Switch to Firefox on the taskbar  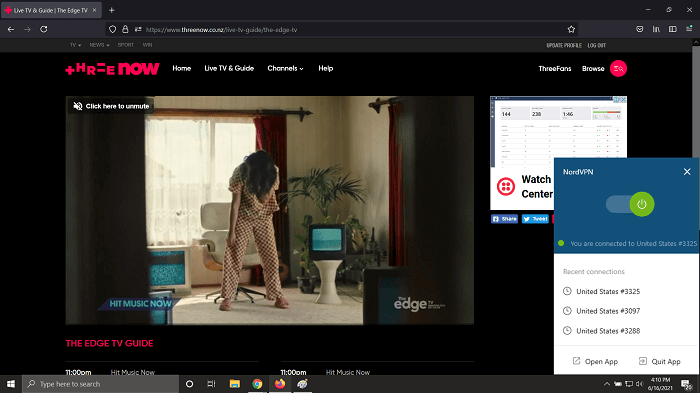[x=280, y=384]
